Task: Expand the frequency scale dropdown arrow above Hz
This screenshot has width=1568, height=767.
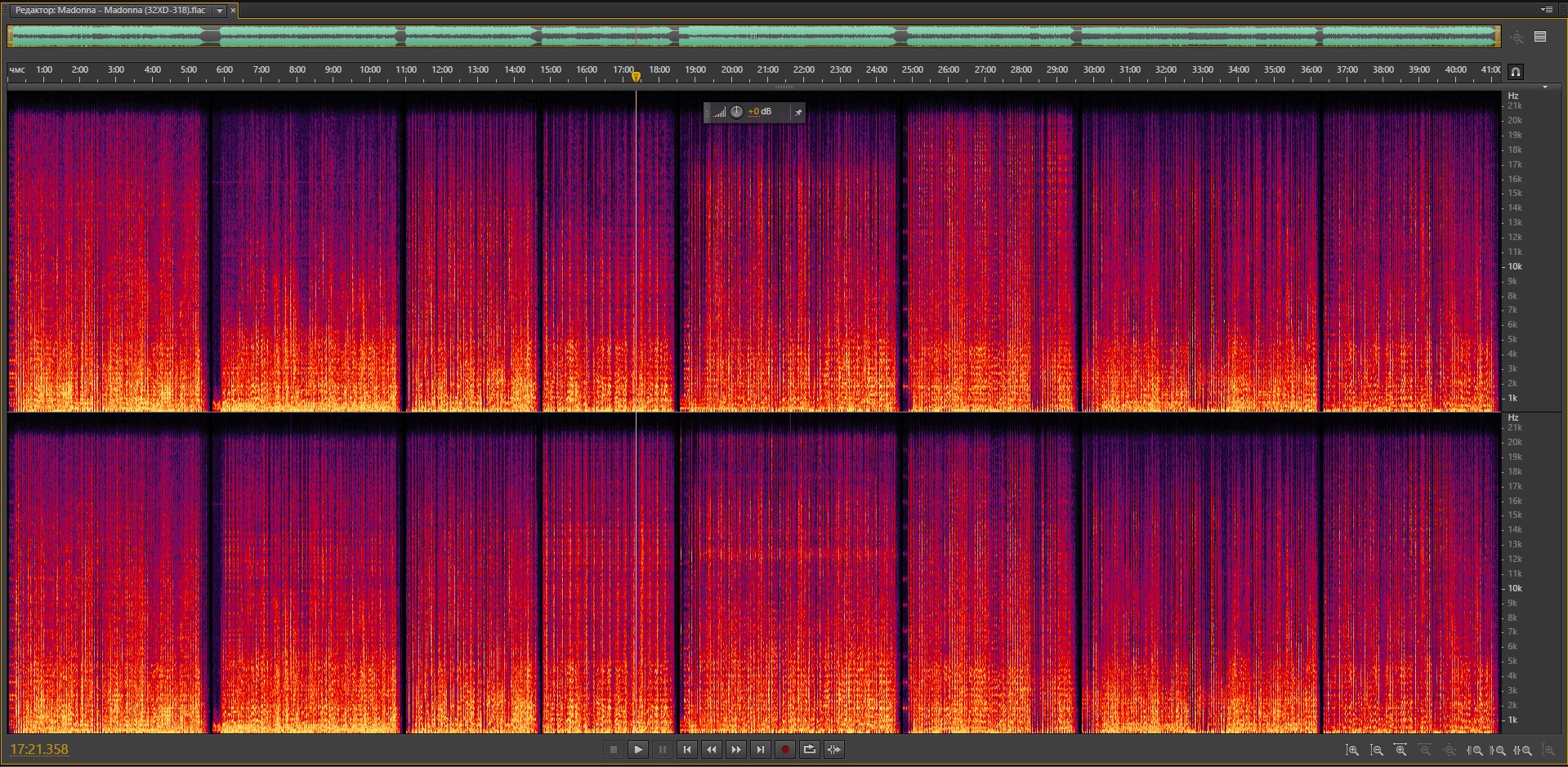Action: 1544,87
